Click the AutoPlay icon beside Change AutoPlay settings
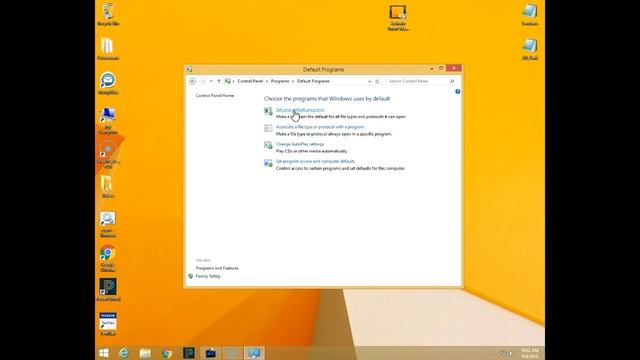This screenshot has width=640, height=360. (268, 145)
